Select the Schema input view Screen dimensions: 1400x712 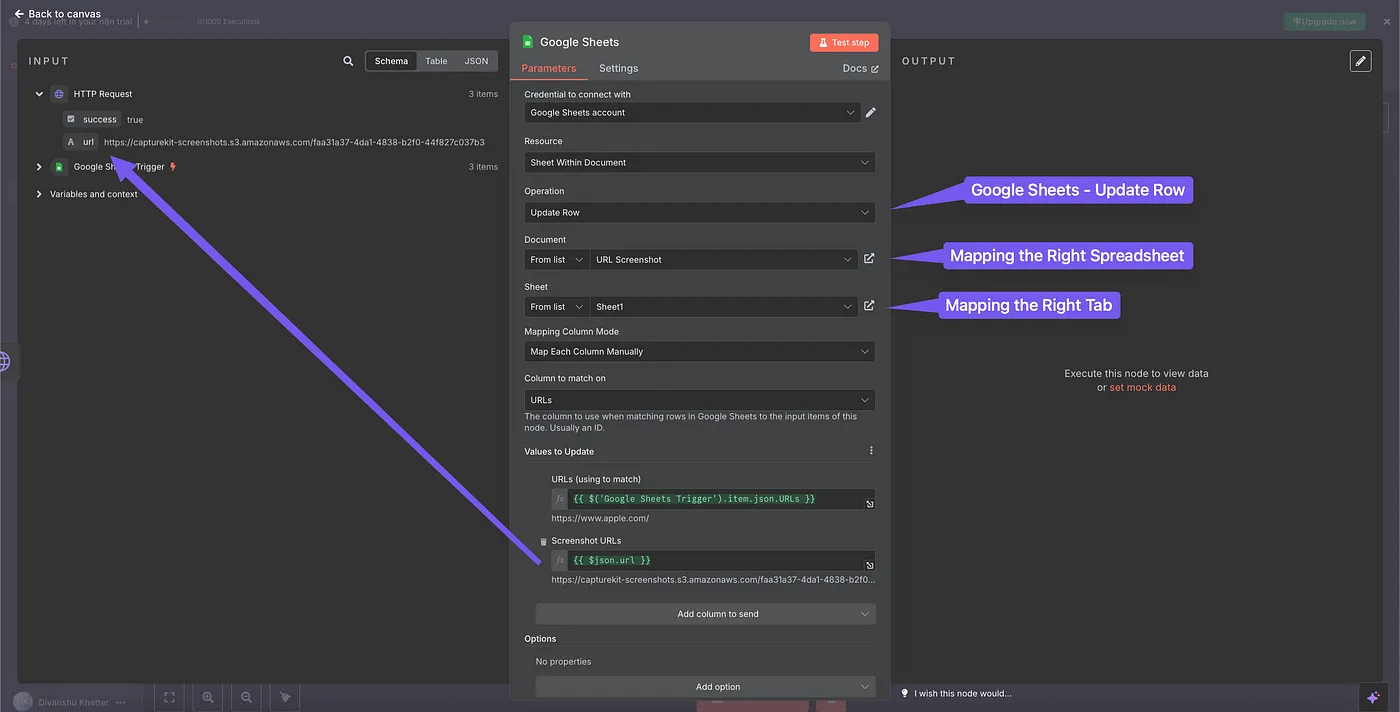point(391,61)
